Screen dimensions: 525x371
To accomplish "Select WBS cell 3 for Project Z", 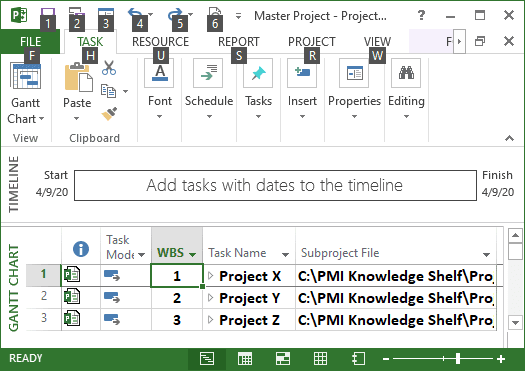I will (177, 320).
